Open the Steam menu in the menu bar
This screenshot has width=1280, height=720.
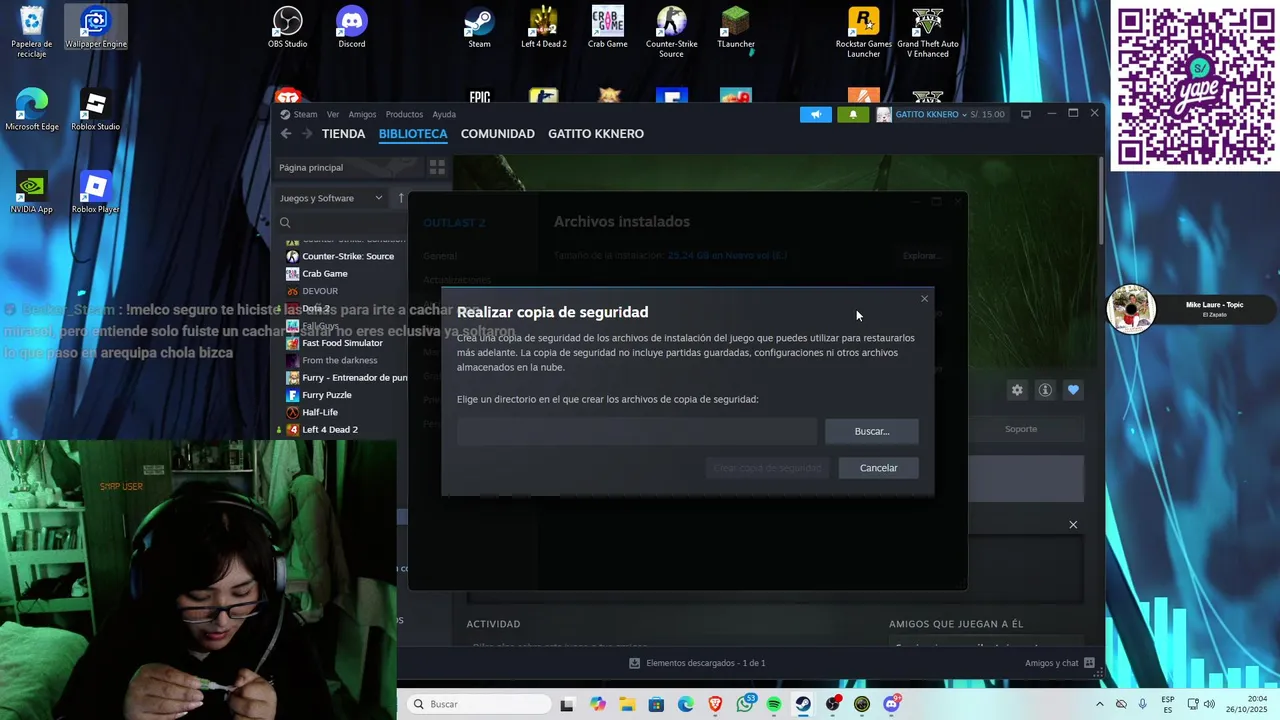[305, 114]
